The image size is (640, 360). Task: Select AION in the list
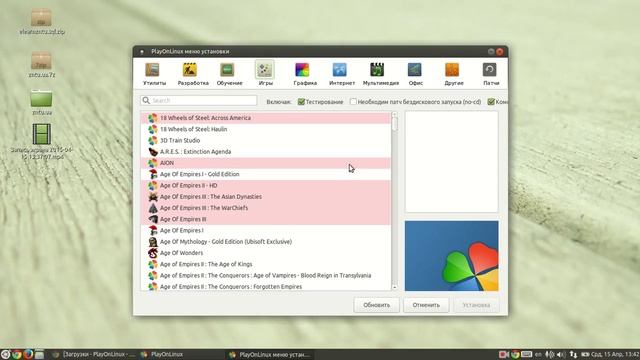pos(266,163)
